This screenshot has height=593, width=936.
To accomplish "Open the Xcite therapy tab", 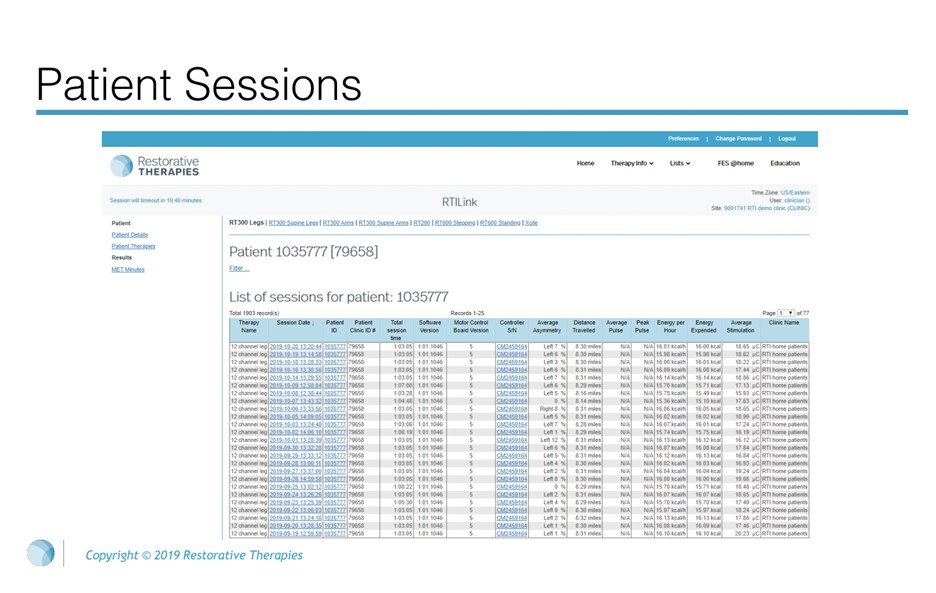I will click(x=531, y=223).
